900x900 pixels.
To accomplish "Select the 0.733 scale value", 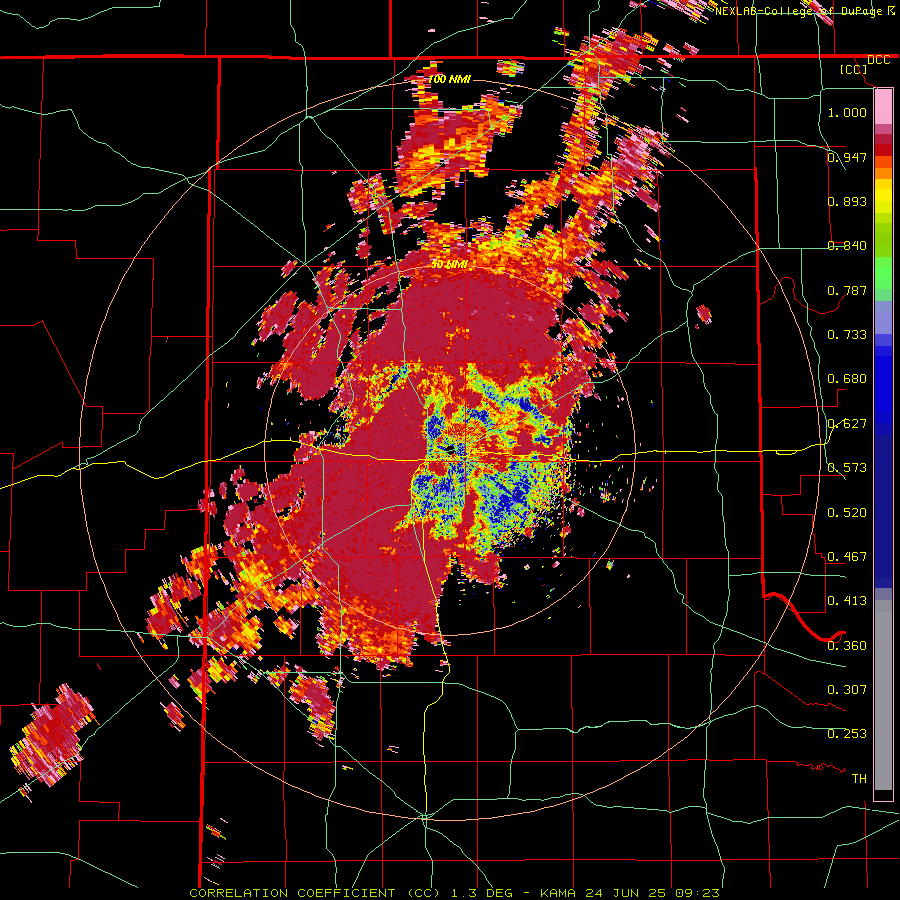I will [847, 335].
